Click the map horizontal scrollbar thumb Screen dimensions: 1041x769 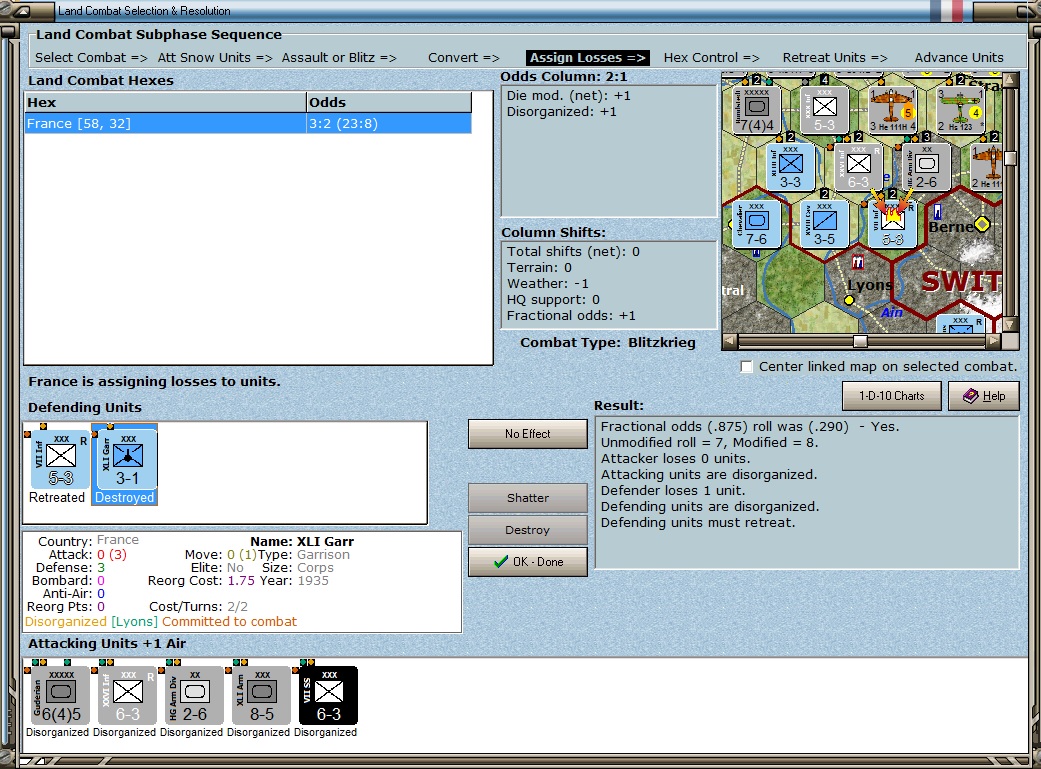coord(860,341)
